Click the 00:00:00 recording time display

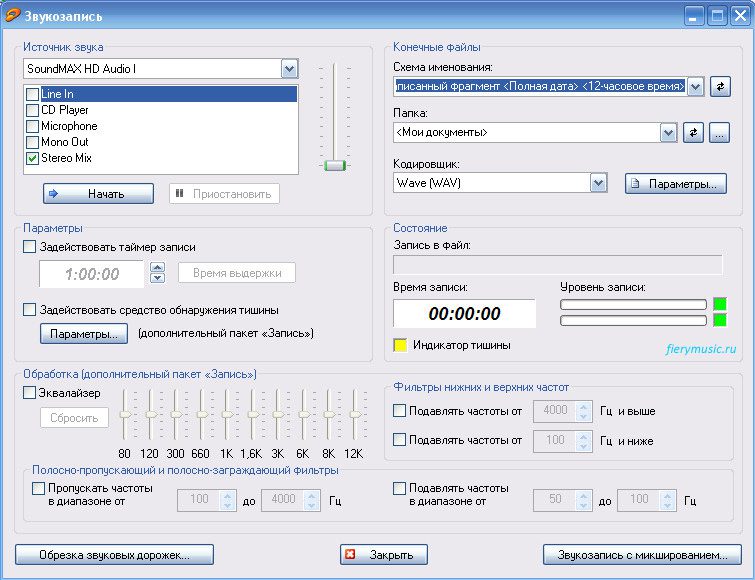click(x=464, y=314)
